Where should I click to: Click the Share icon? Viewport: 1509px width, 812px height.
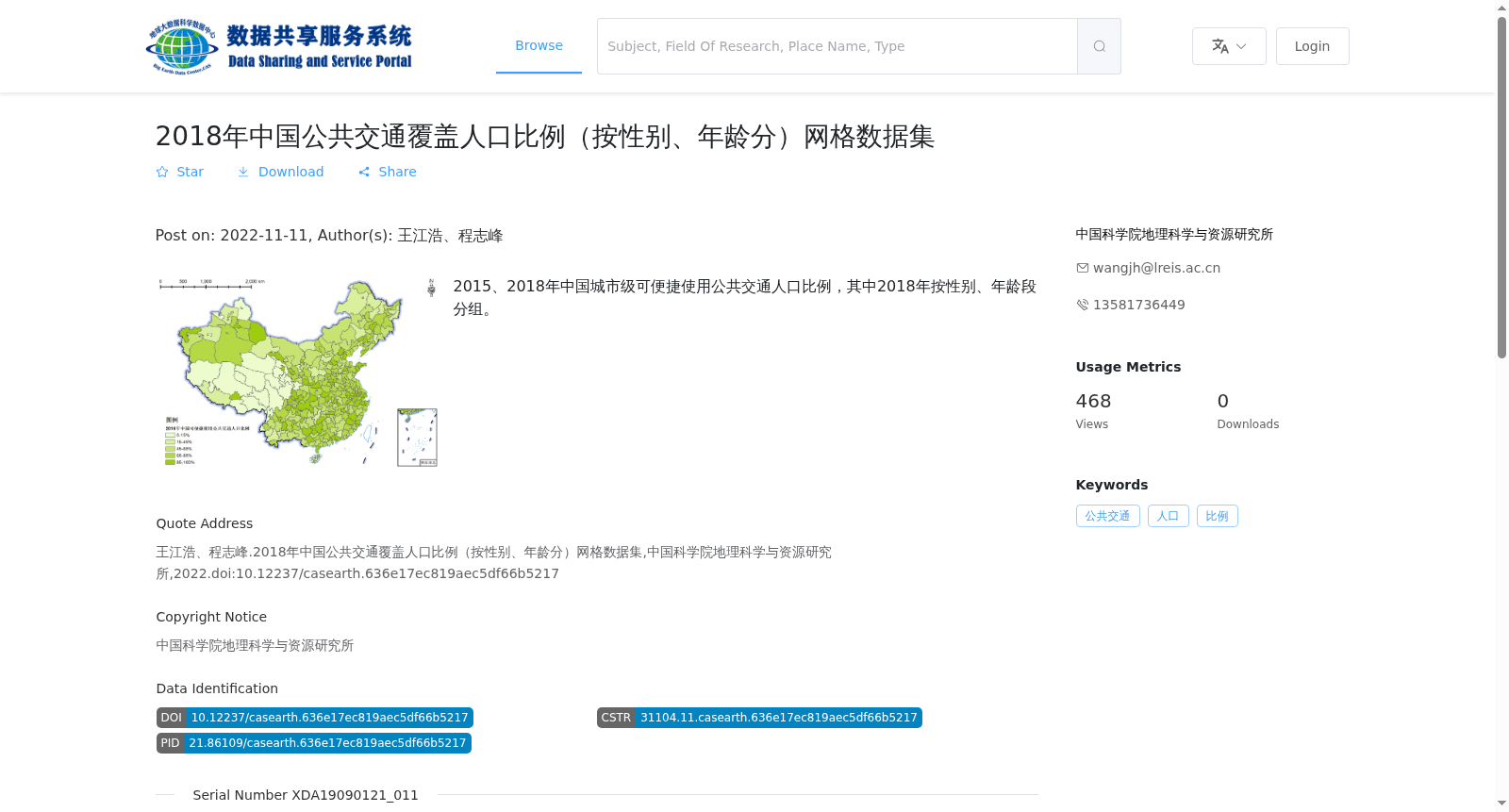[x=364, y=172]
